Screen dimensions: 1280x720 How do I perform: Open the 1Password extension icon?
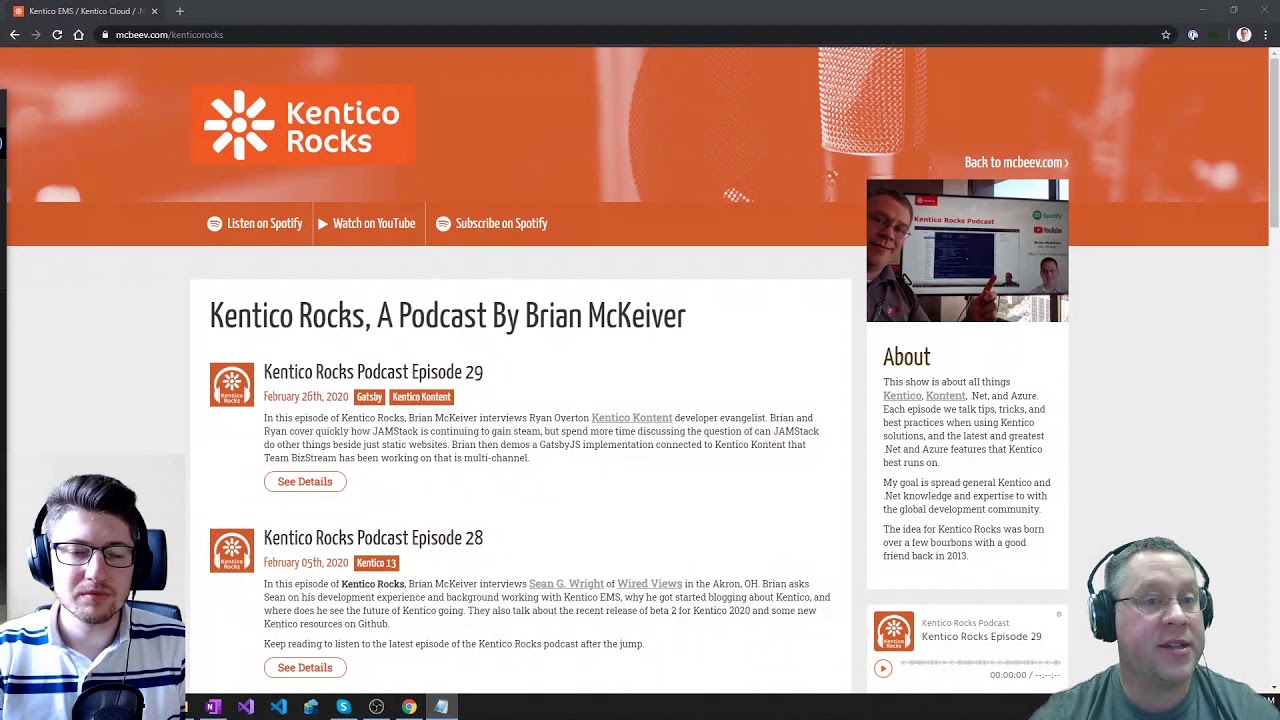pos(1192,35)
